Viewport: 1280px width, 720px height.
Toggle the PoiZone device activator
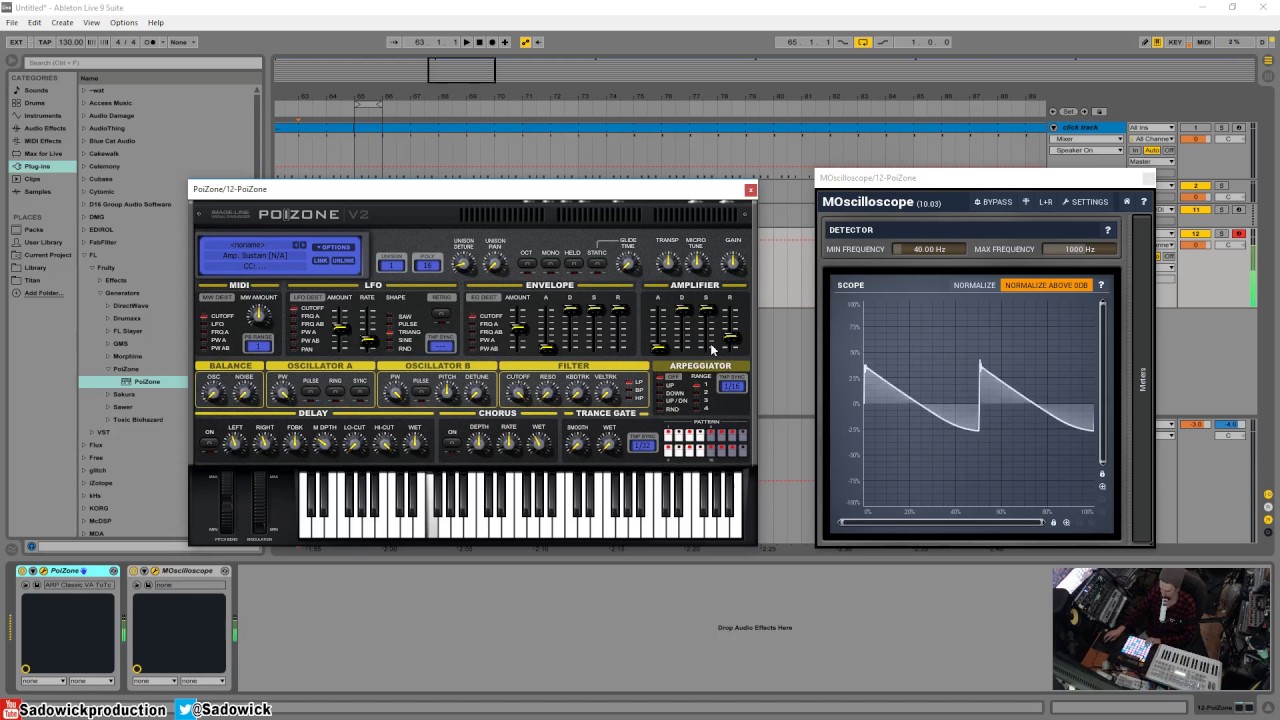[x=23, y=571]
